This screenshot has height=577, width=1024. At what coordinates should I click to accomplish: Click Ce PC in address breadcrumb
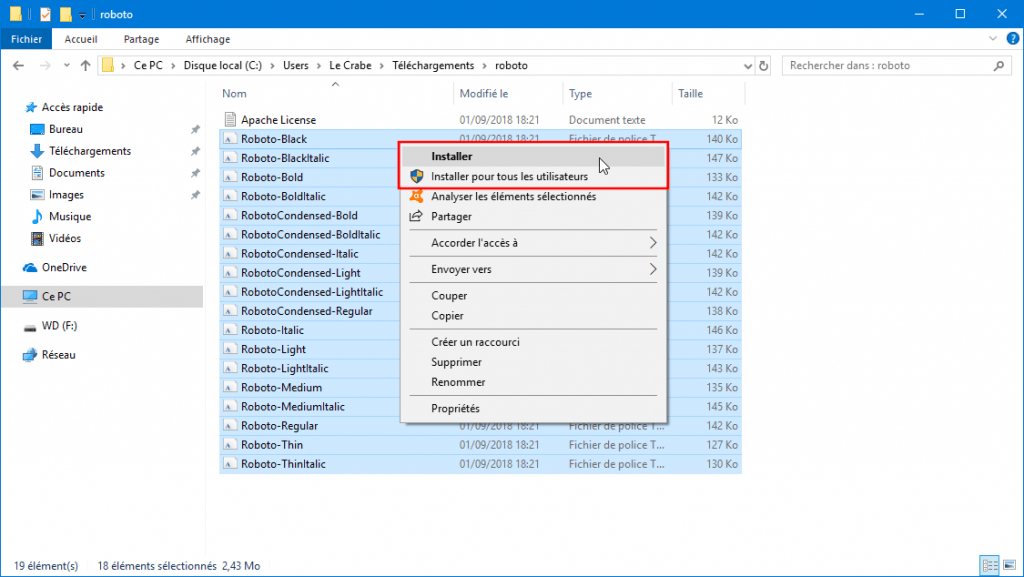point(148,65)
